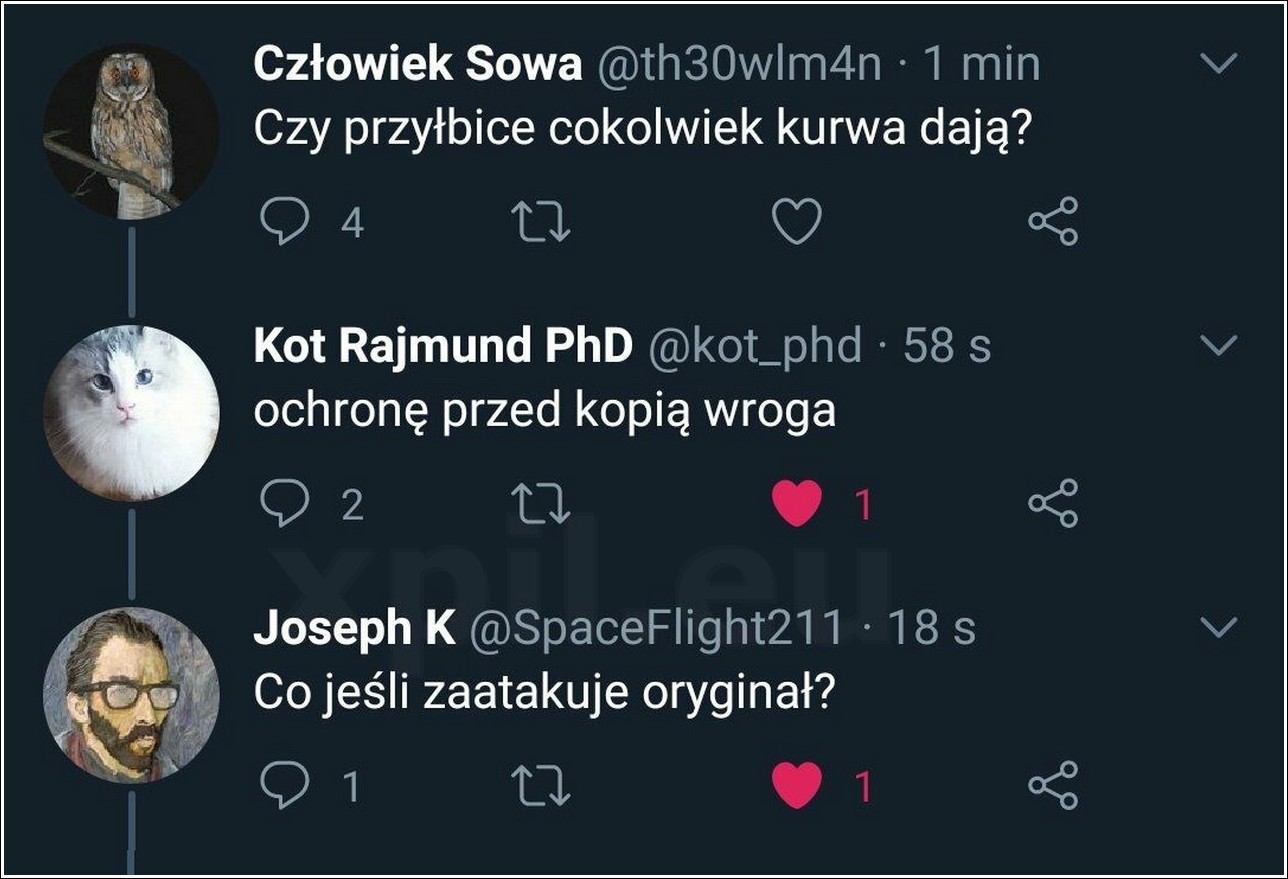Open Joseph K's painted portrait avatar
This screenshot has width=1288, height=879.
(x=131, y=695)
